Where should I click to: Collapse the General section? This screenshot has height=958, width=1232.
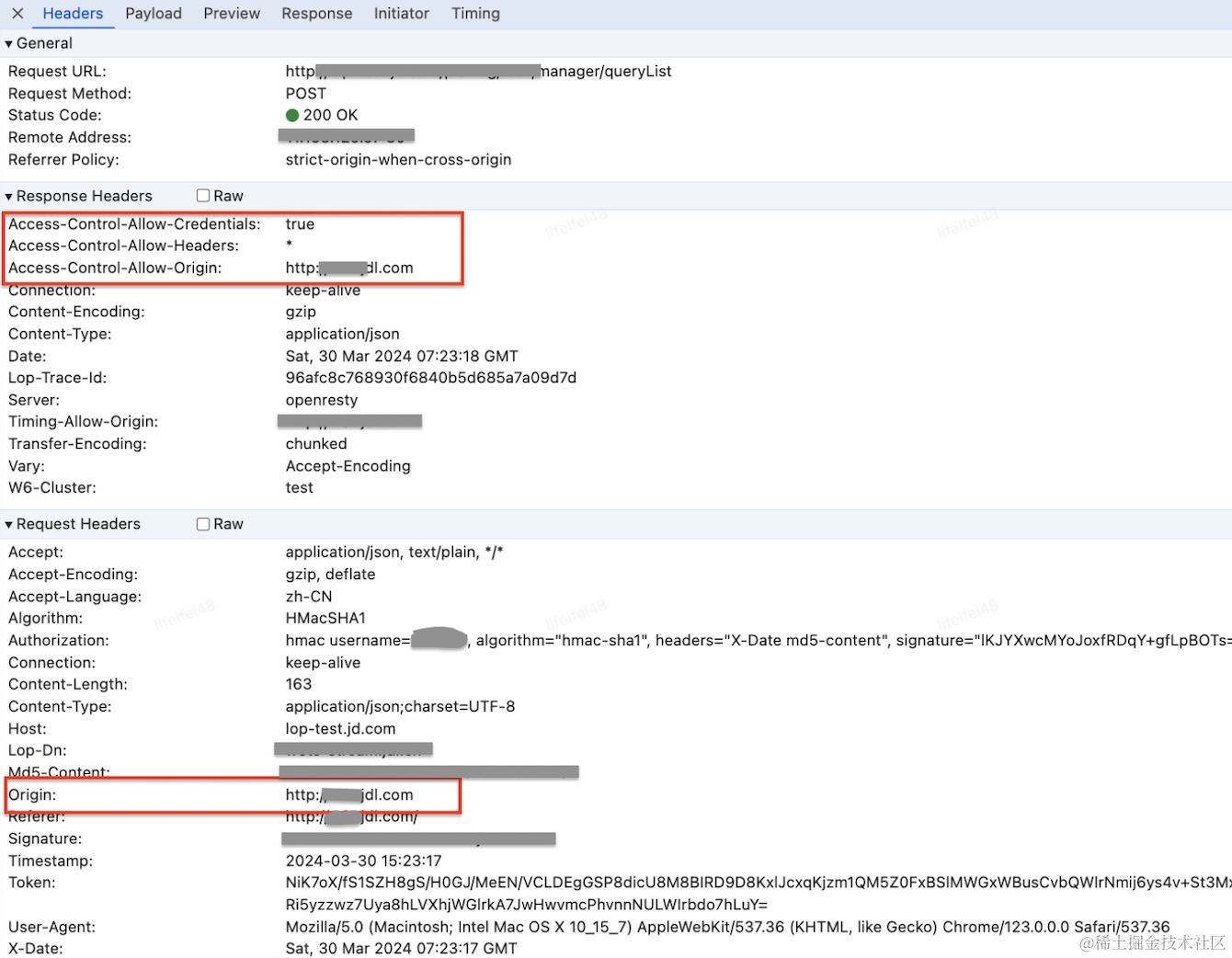[39, 43]
